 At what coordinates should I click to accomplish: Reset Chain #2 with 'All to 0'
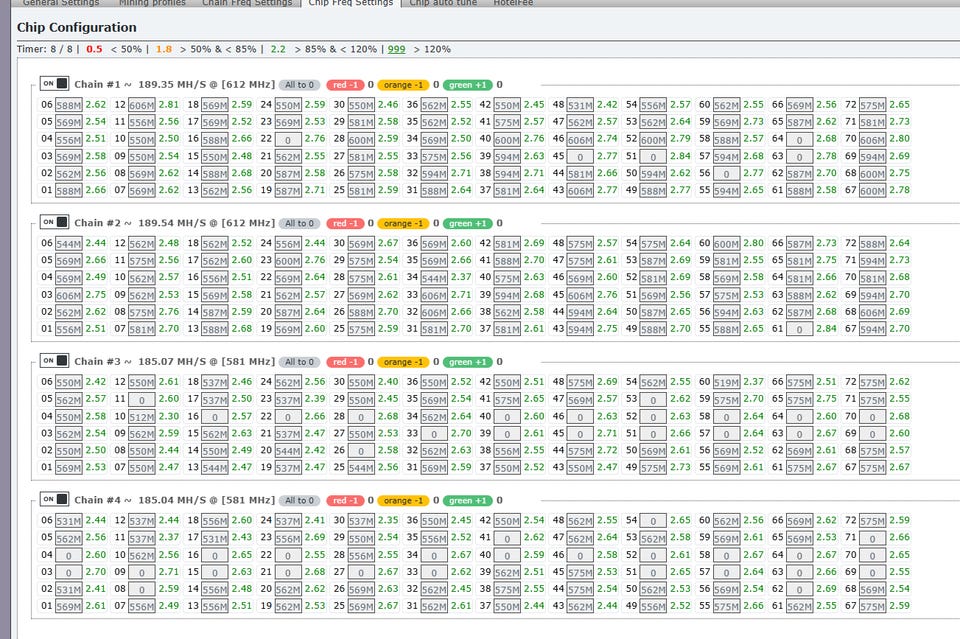[299, 223]
